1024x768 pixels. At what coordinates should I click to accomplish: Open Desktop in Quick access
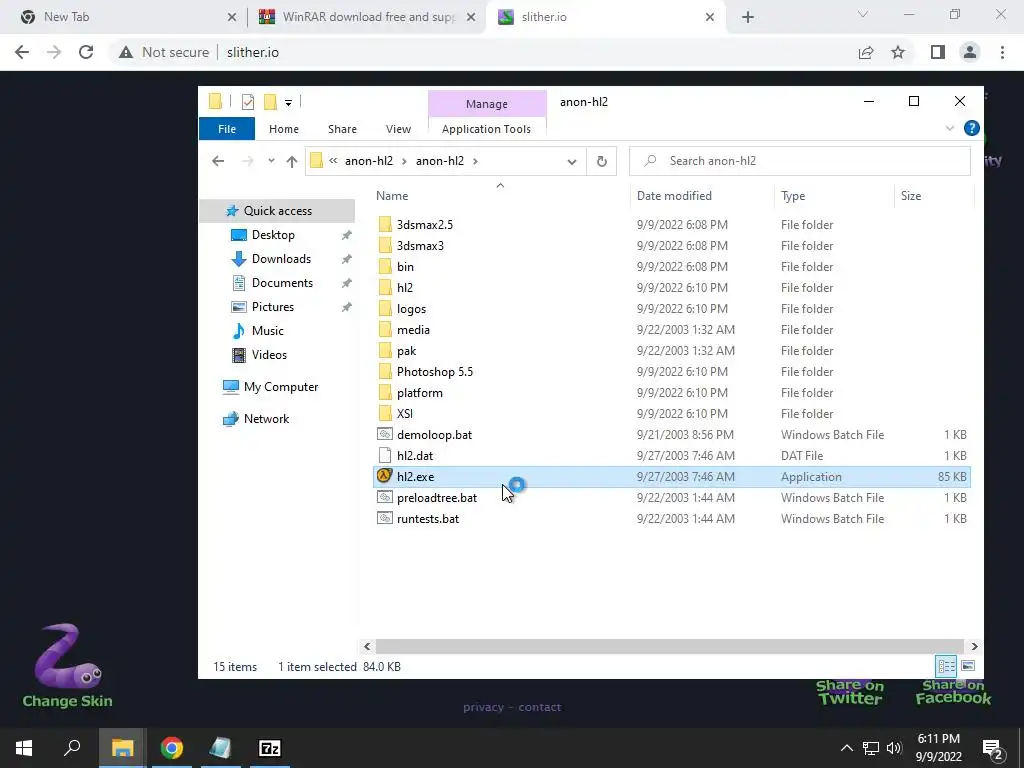(273, 234)
